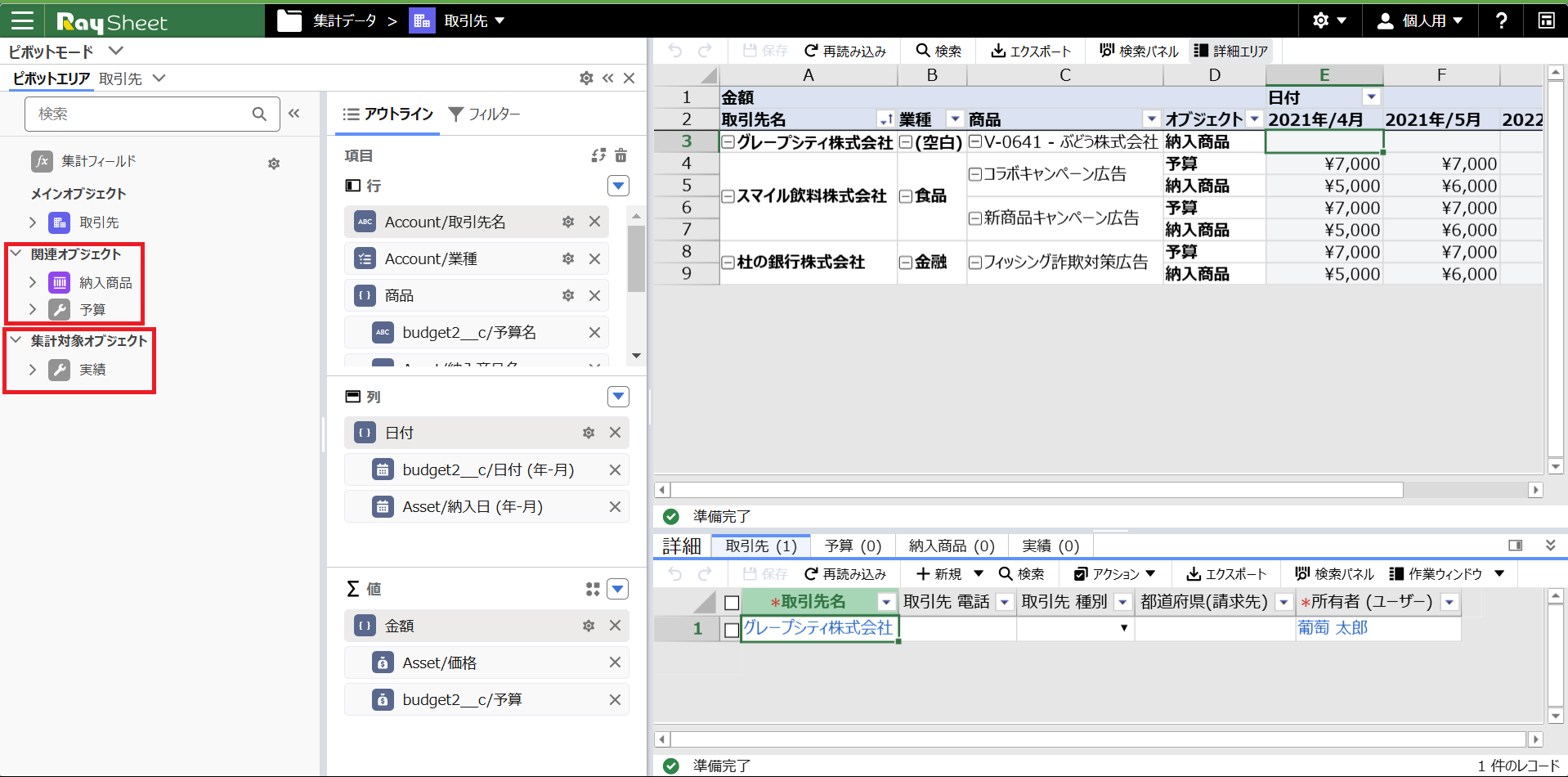
Task: Collapse グレープシティ株式会社 row group
Action: coord(728,143)
